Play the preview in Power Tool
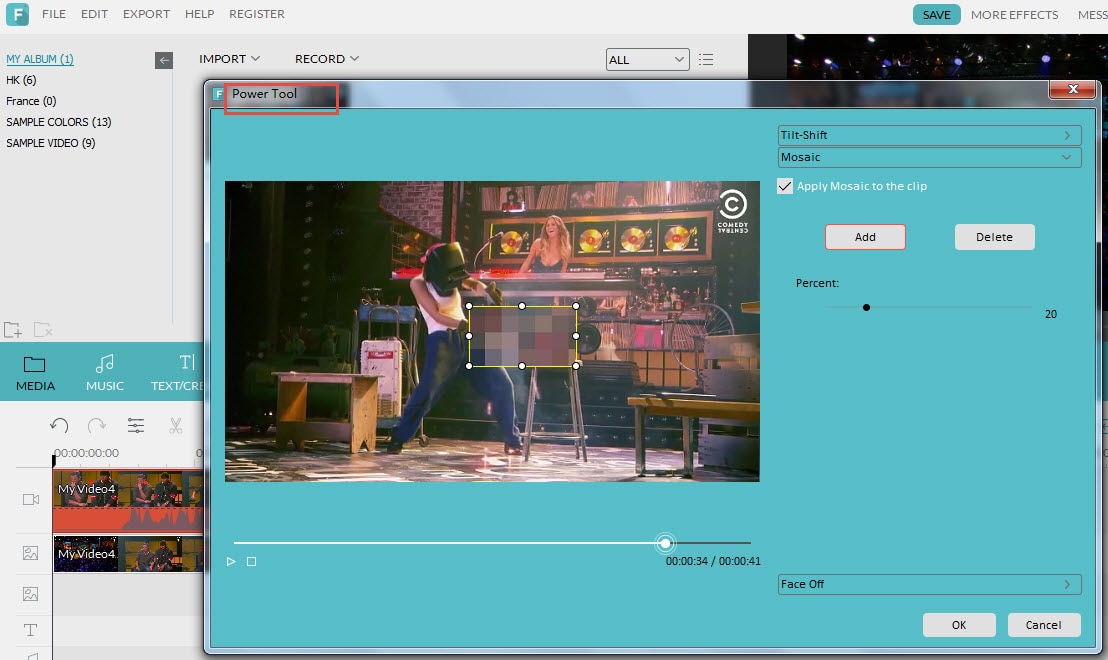The height and width of the screenshot is (660, 1108). (x=231, y=562)
